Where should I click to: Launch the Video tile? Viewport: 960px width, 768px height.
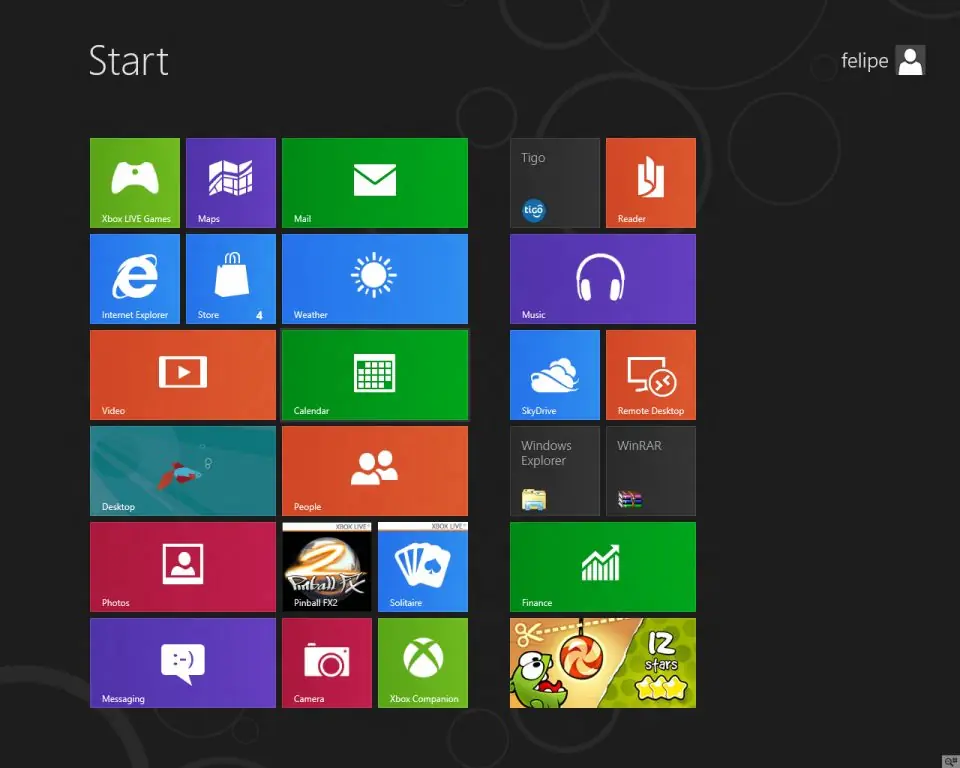click(183, 375)
